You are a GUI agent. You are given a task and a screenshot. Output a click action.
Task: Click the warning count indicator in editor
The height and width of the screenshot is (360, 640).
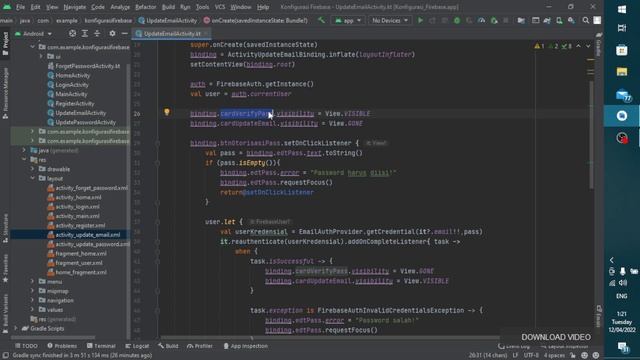click(539, 46)
